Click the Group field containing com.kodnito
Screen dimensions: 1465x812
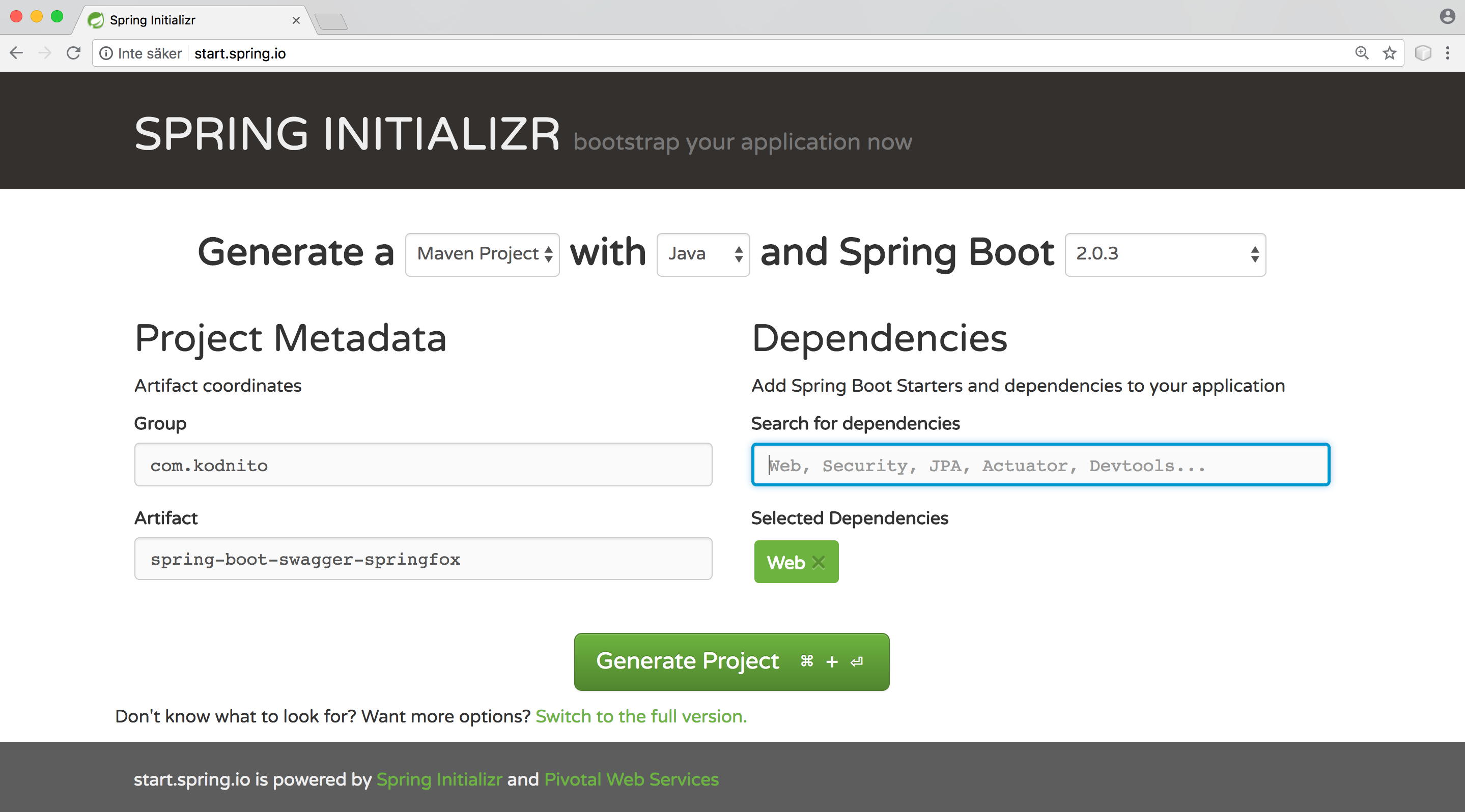tap(422, 465)
